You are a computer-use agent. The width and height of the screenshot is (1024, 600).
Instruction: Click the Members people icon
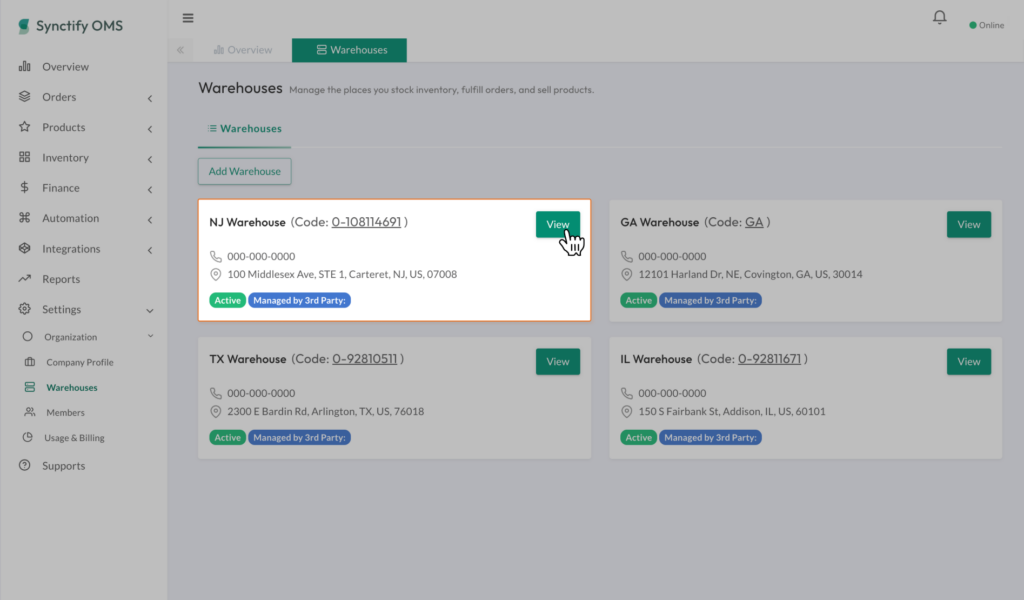30,412
